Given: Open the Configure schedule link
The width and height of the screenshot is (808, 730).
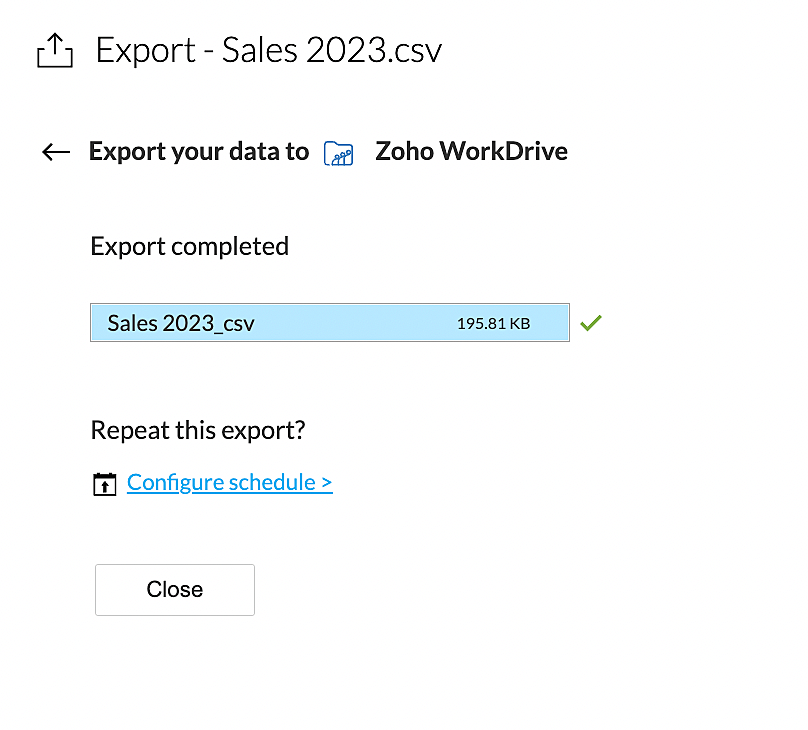Looking at the screenshot, I should coord(229,482).
